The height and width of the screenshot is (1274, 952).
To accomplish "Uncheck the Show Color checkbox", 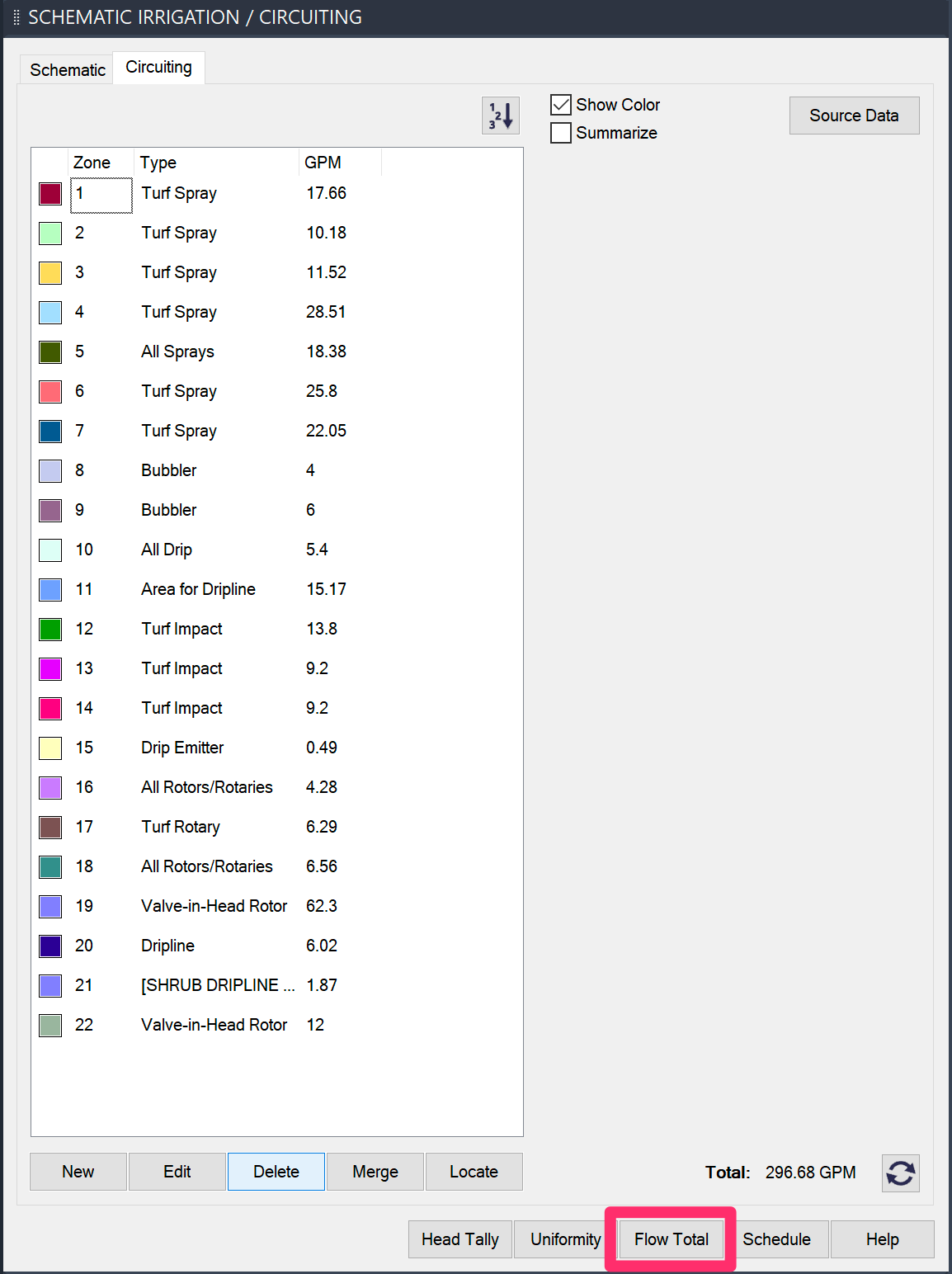I will coord(561,105).
